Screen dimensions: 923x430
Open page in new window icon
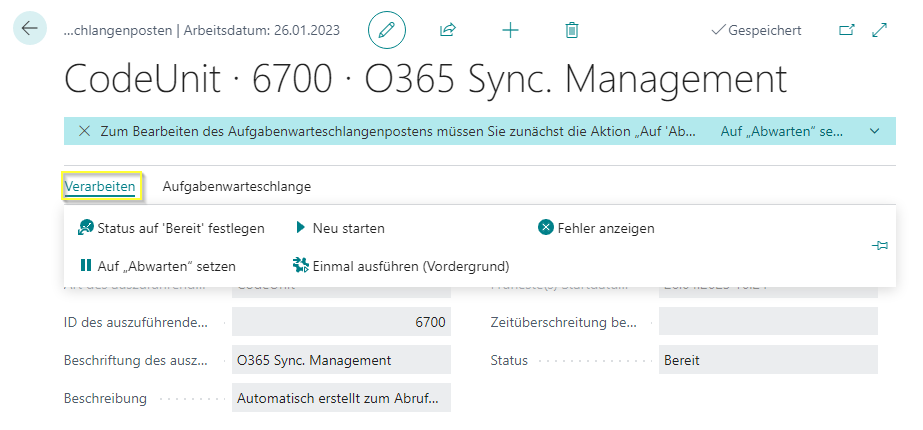(846, 30)
